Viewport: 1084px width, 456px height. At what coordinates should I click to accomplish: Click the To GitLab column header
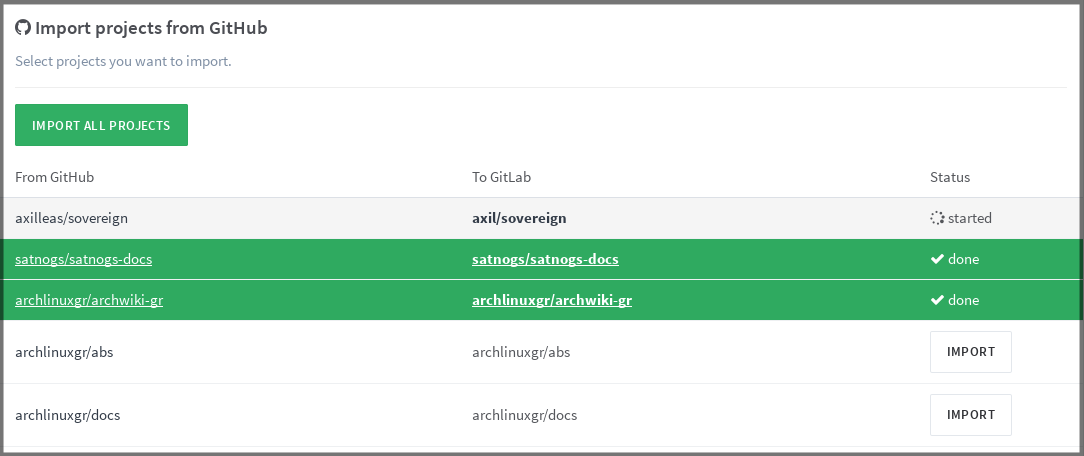501,177
